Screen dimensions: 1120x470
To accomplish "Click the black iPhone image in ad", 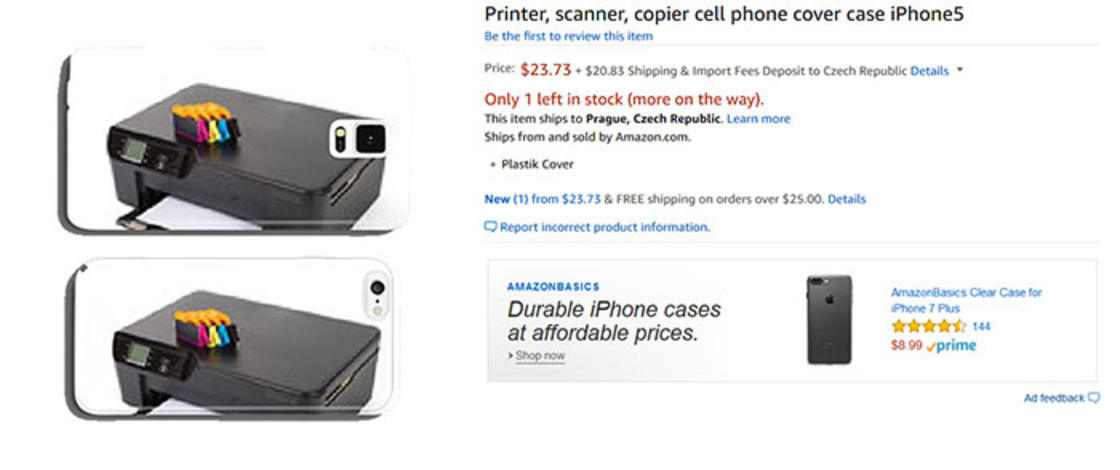I will [829, 319].
